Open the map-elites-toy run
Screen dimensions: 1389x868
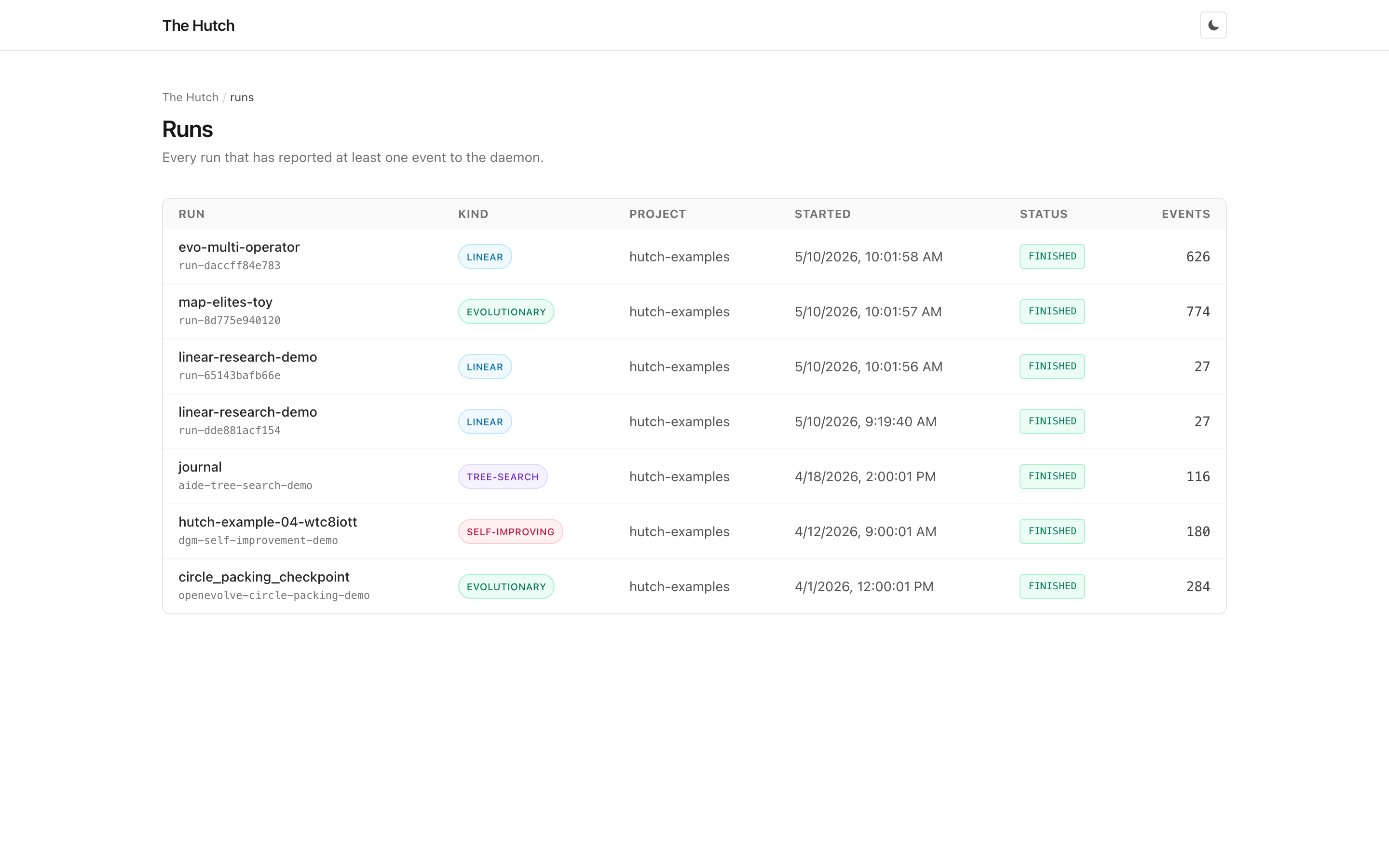click(225, 302)
